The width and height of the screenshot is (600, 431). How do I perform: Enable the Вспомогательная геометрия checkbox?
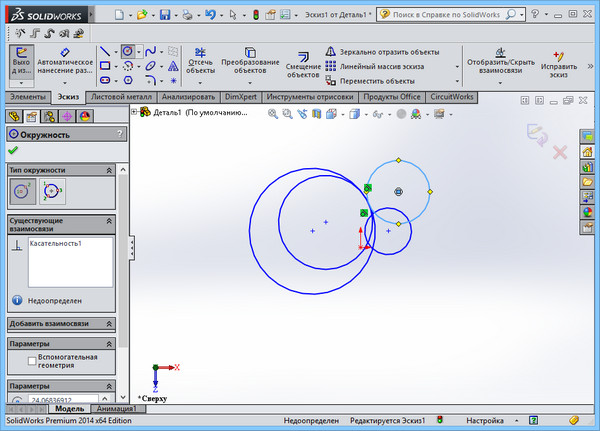click(33, 359)
